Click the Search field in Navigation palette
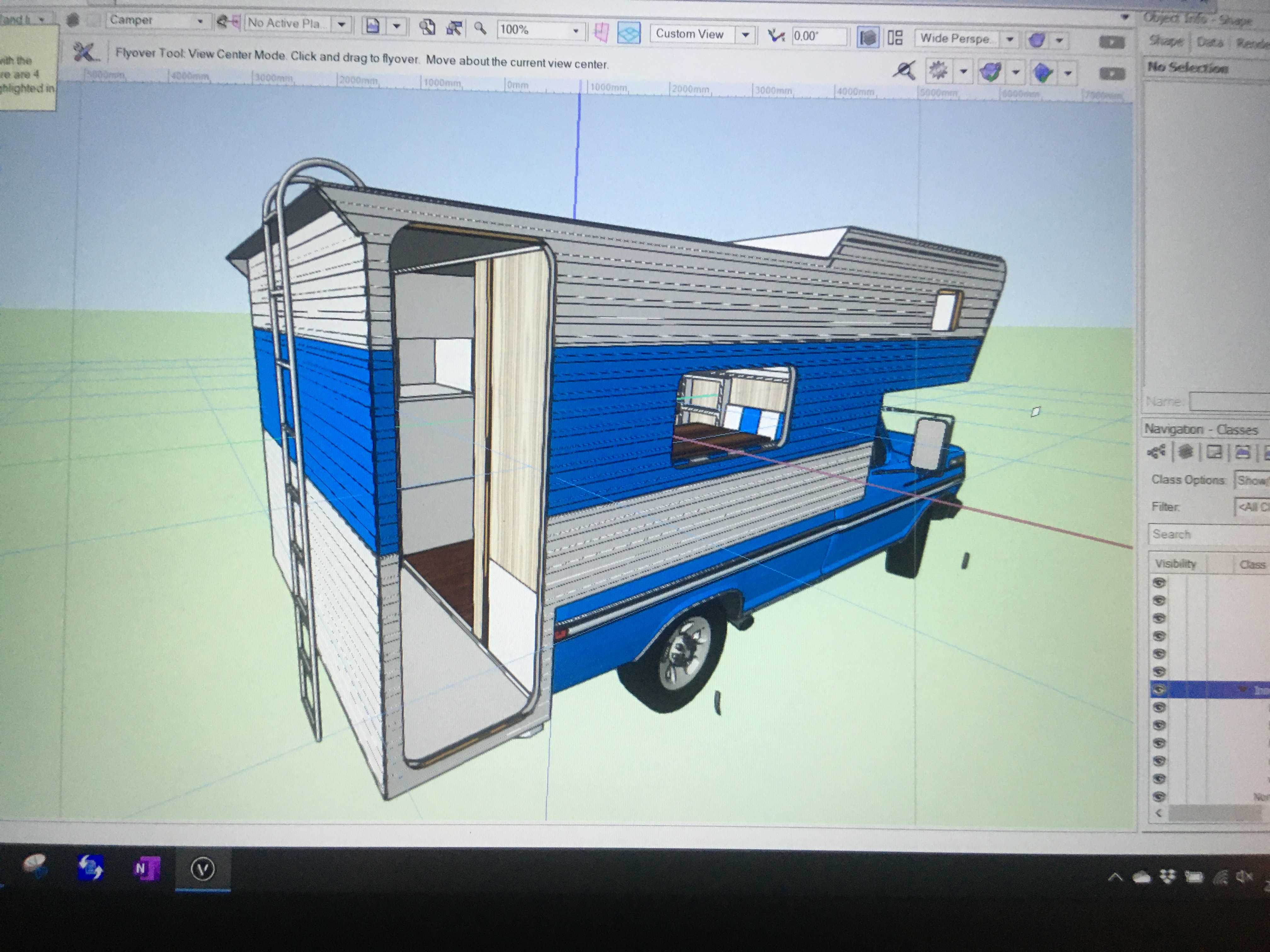The height and width of the screenshot is (952, 1270). [x=1209, y=534]
